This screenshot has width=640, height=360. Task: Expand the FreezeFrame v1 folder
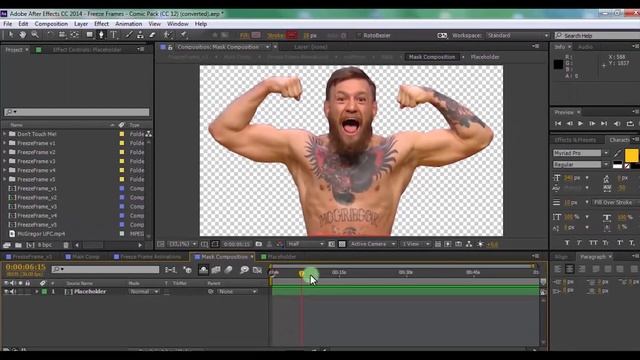pos(4,143)
